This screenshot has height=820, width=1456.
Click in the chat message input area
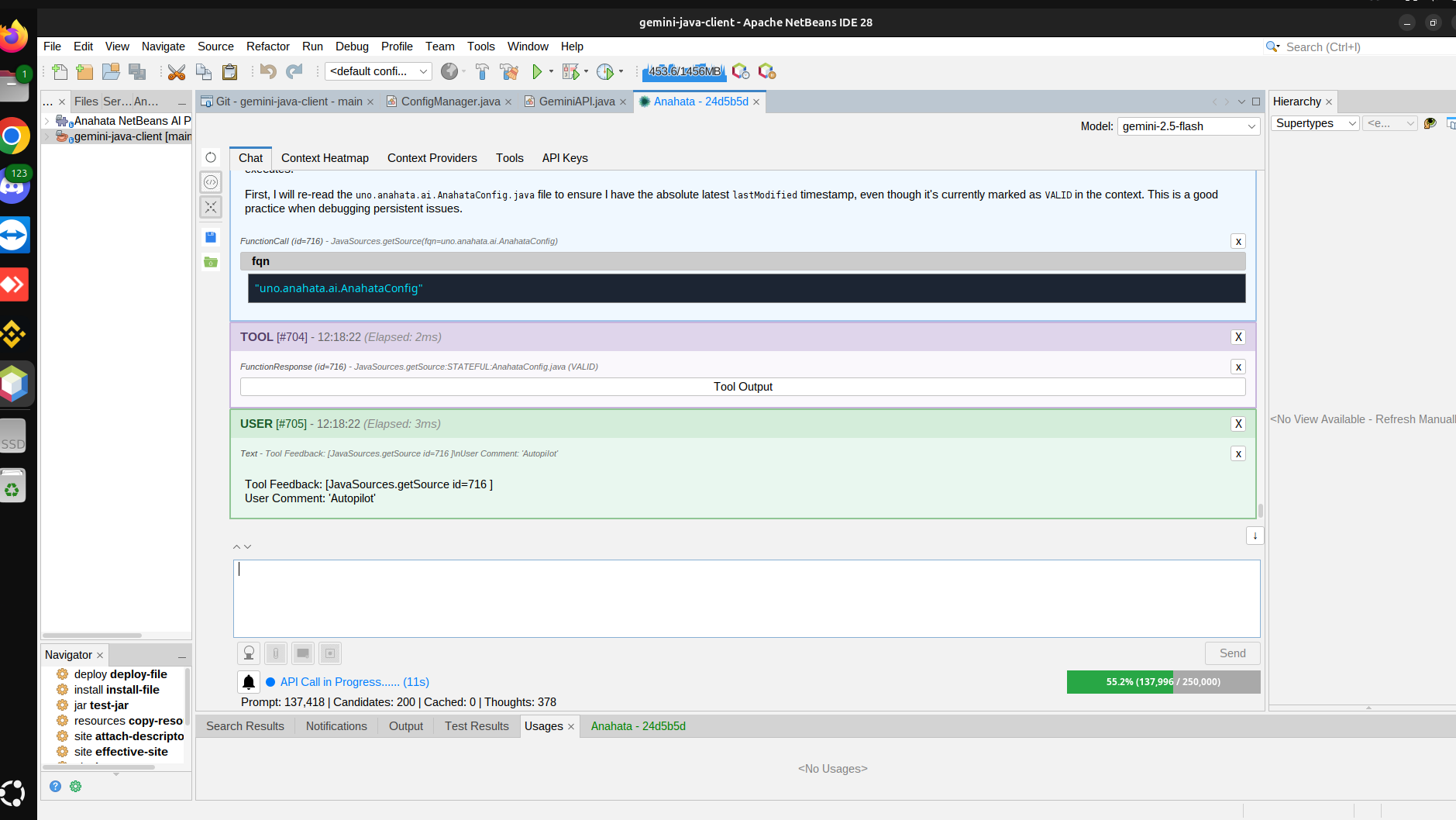pos(746,598)
